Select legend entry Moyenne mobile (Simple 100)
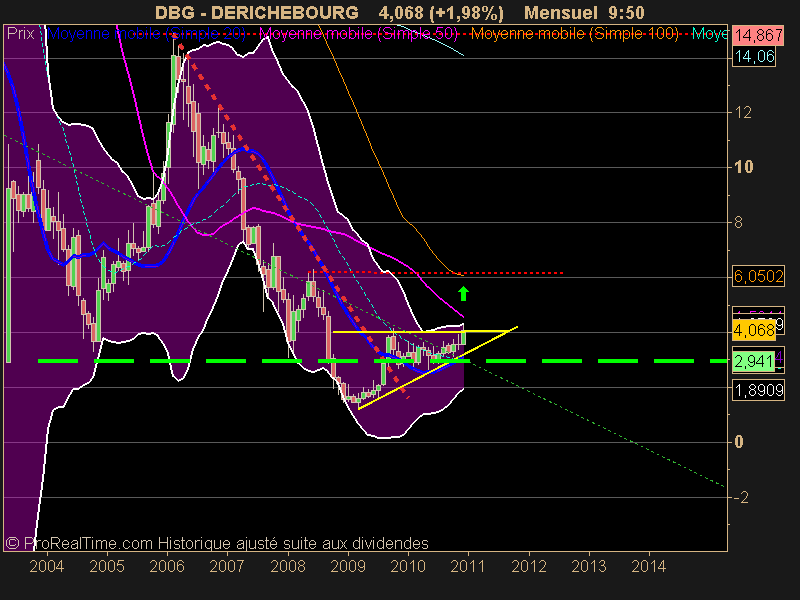800x600 pixels. (x=574, y=34)
